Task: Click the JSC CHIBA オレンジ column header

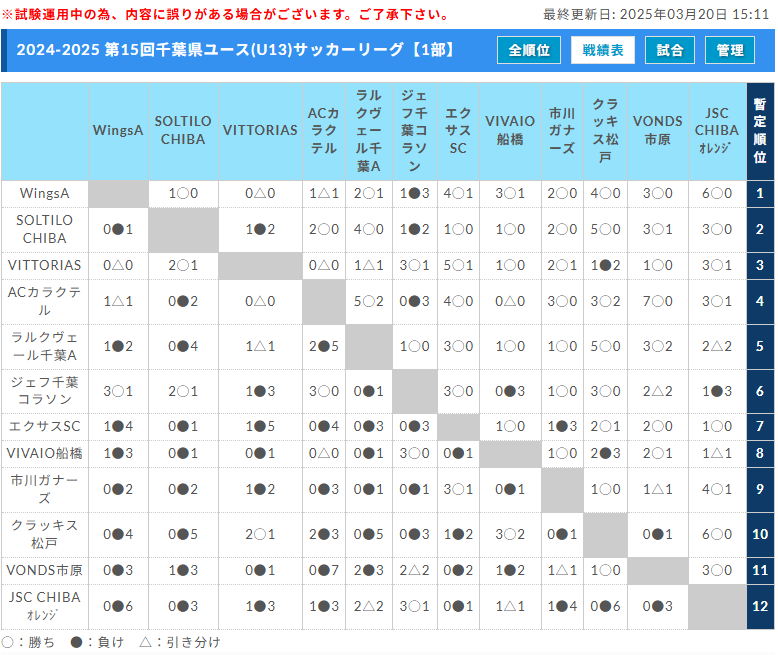Action: click(x=717, y=131)
